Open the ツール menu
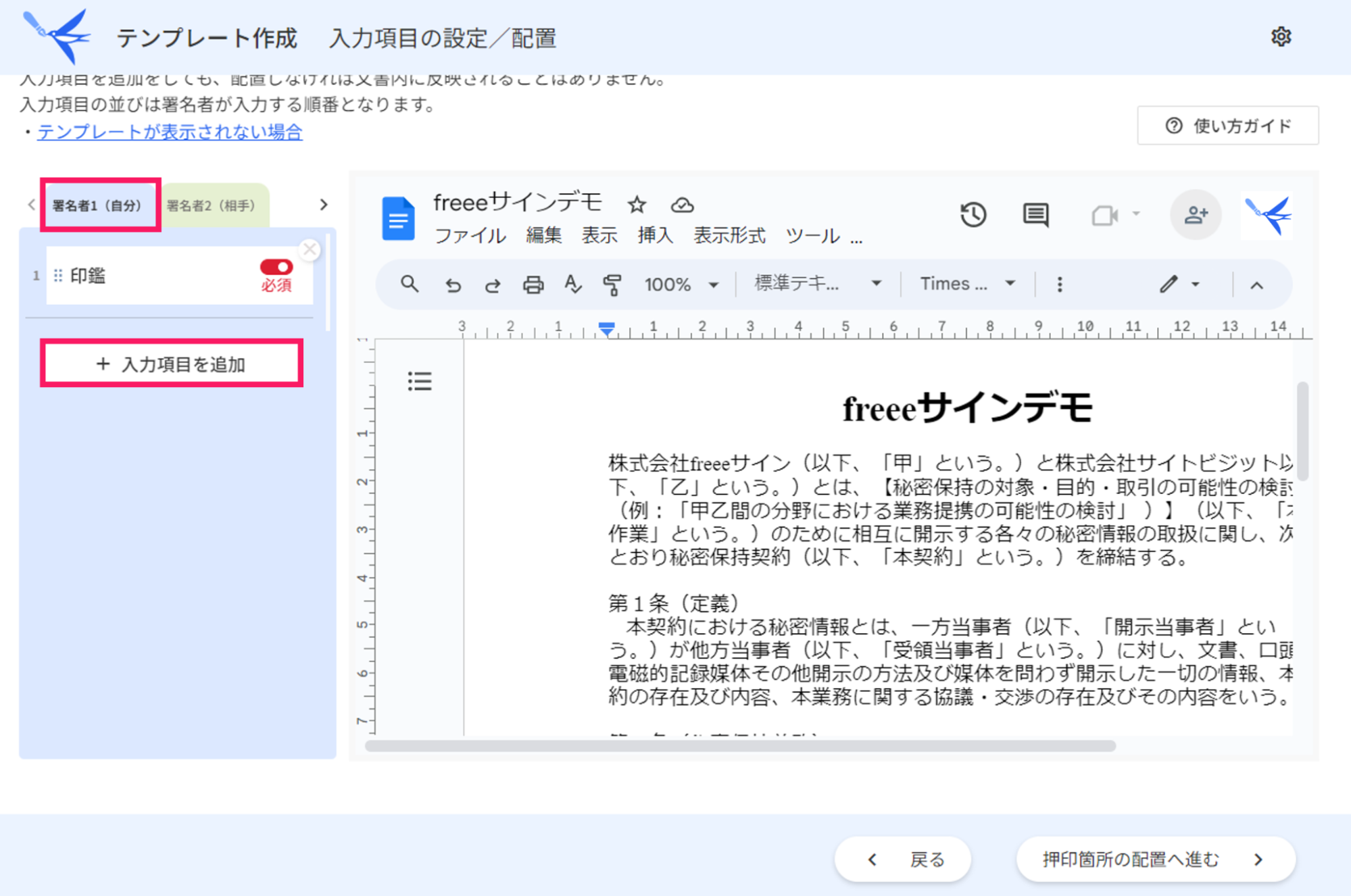Viewport: 1351px width, 896px height. (813, 235)
